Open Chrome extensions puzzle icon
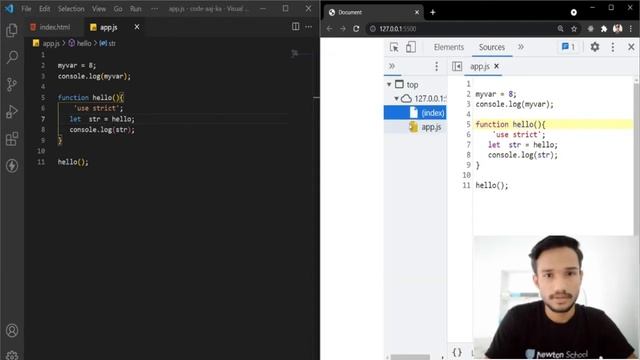This screenshot has width=640, height=360. tap(604, 29)
